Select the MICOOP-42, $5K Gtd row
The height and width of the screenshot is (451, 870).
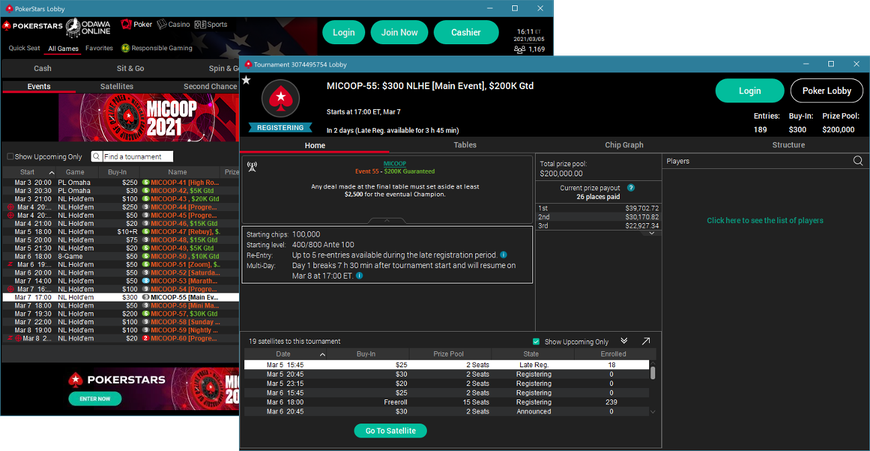(x=120, y=191)
